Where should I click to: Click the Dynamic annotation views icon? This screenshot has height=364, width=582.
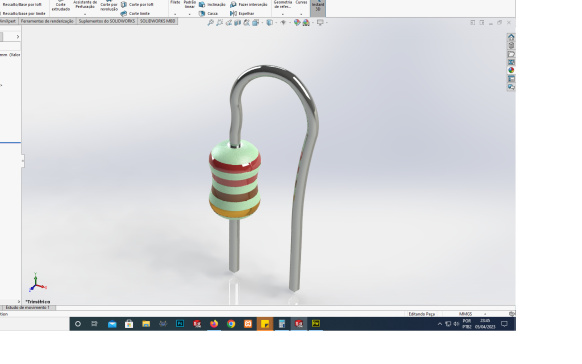(246, 23)
